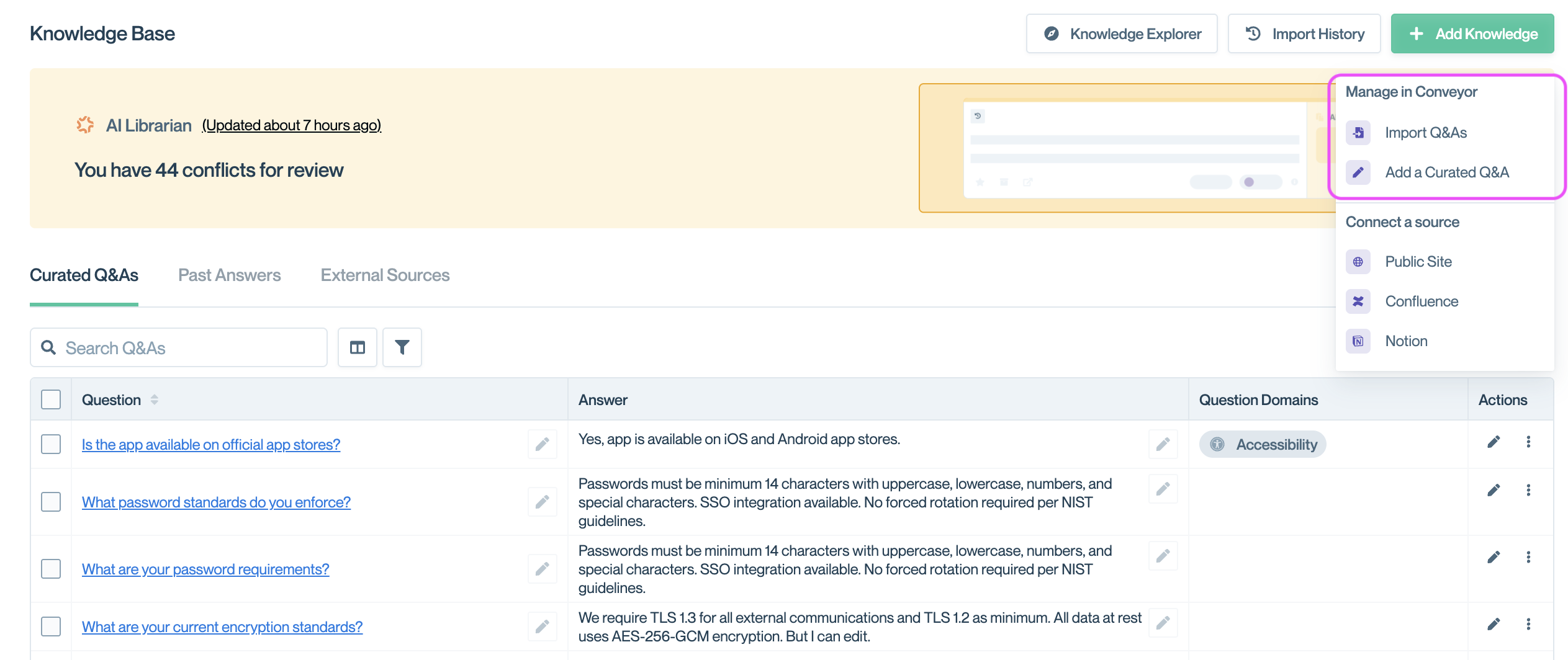Connect a Public Site source
Screen dimensions: 1568x660
pos(1444,262)
